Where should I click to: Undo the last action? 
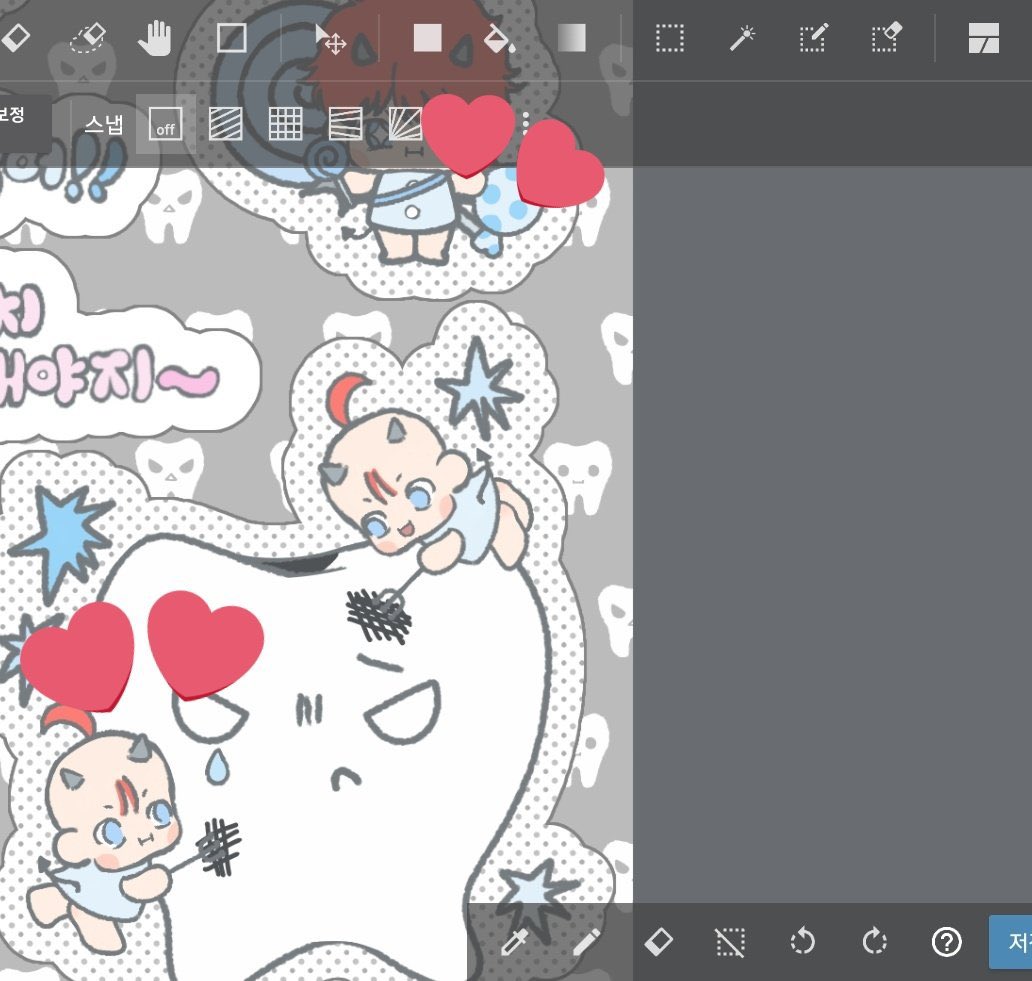(802, 942)
